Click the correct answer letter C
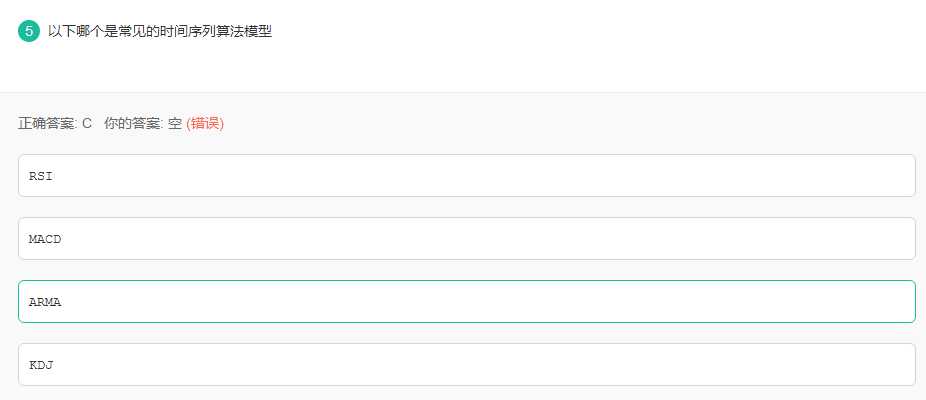This screenshot has width=926, height=400. pyautogui.click(x=87, y=123)
